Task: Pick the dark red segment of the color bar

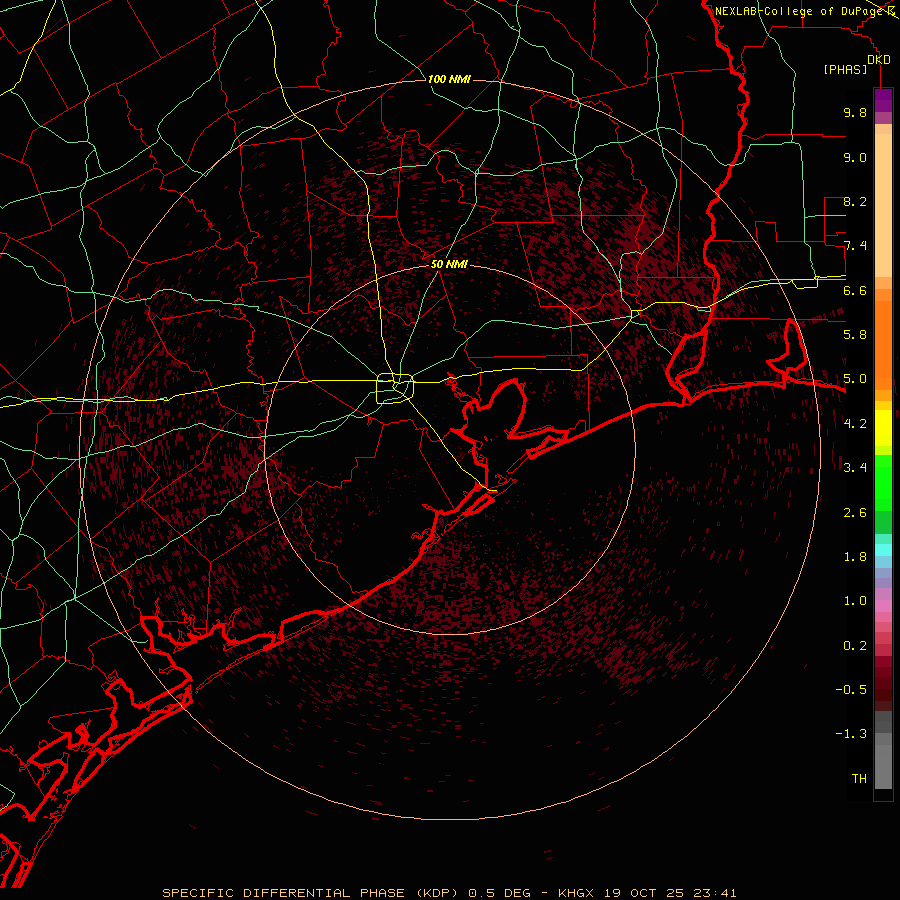Action: [883, 683]
